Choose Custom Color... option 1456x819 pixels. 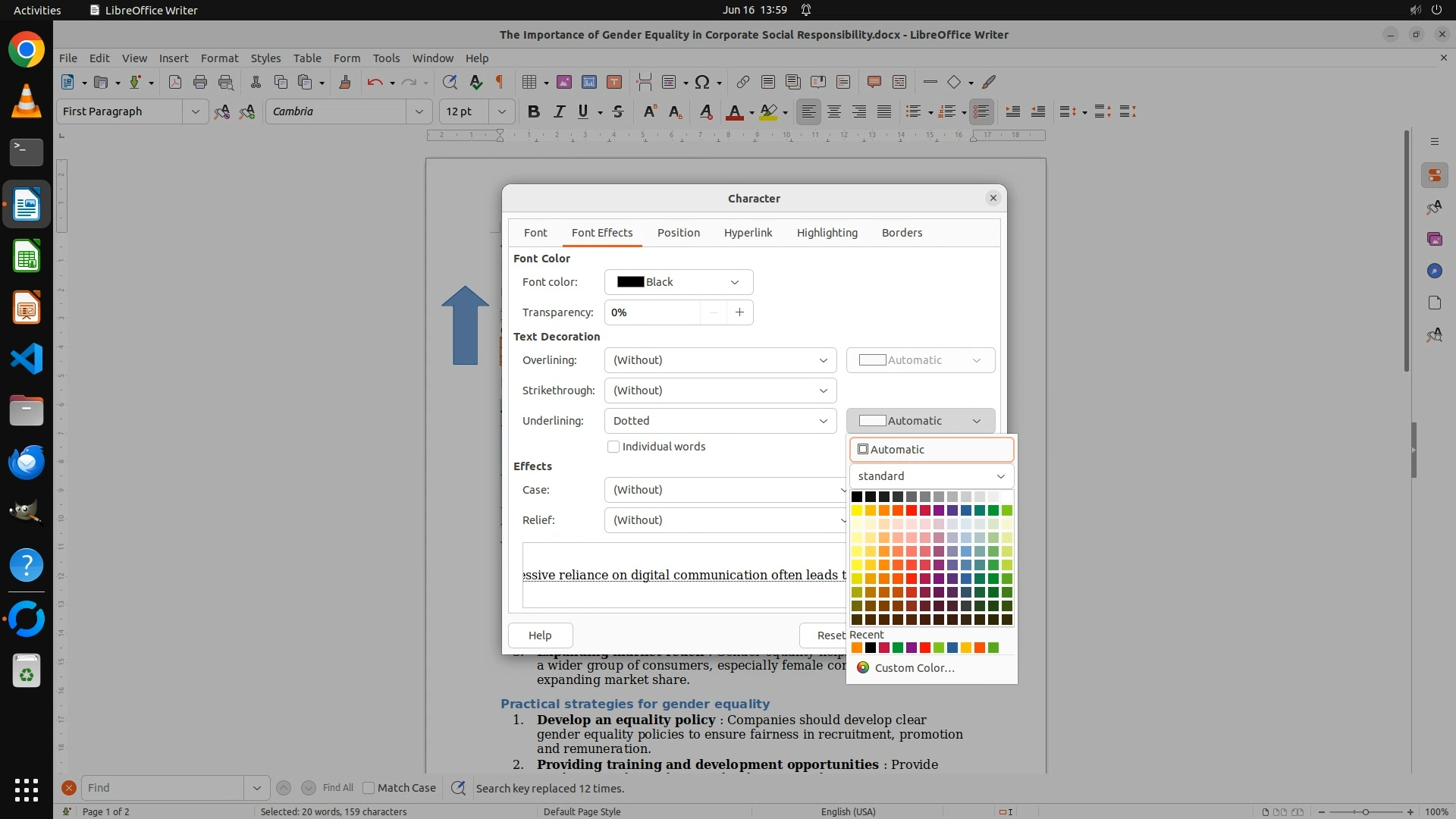914,668
